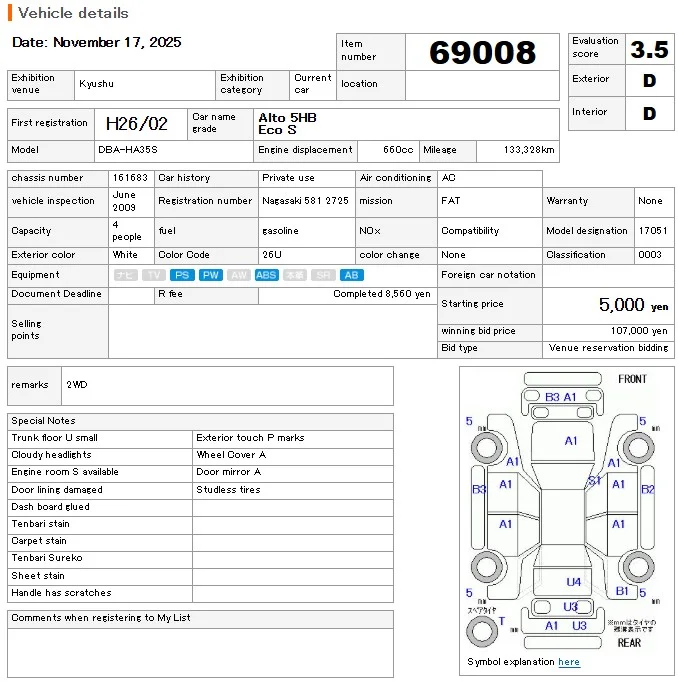Image resolution: width=678 pixels, height=682 pixels.
Task: Click the blue AB airbag badge
Action: (x=351, y=275)
